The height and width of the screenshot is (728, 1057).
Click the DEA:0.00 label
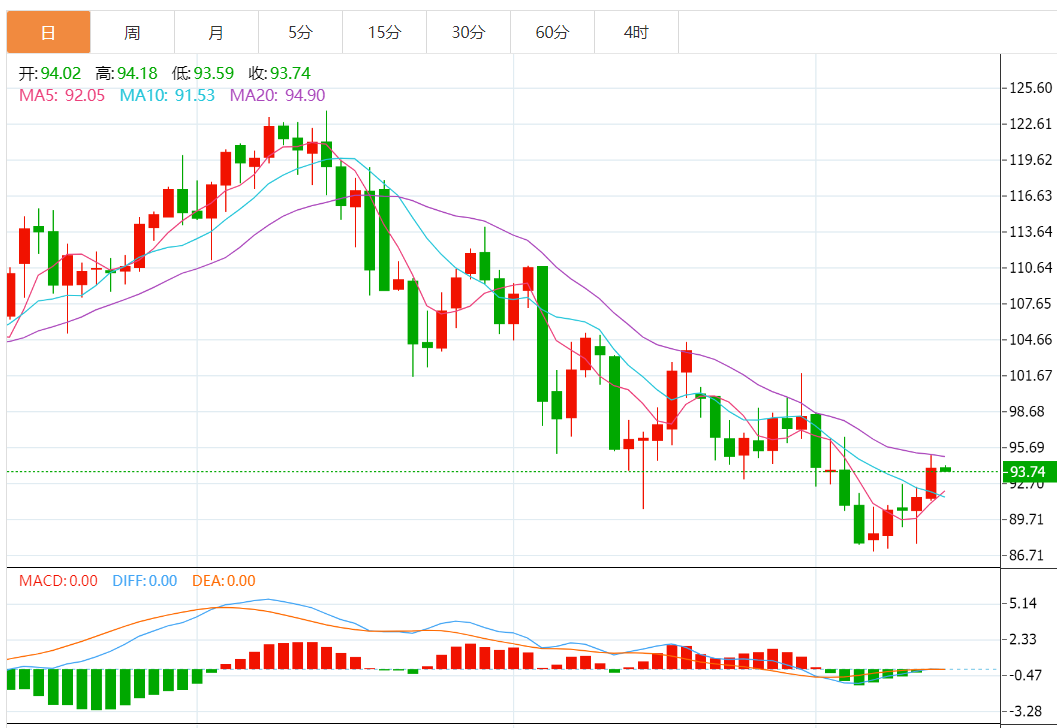pyautogui.click(x=224, y=580)
